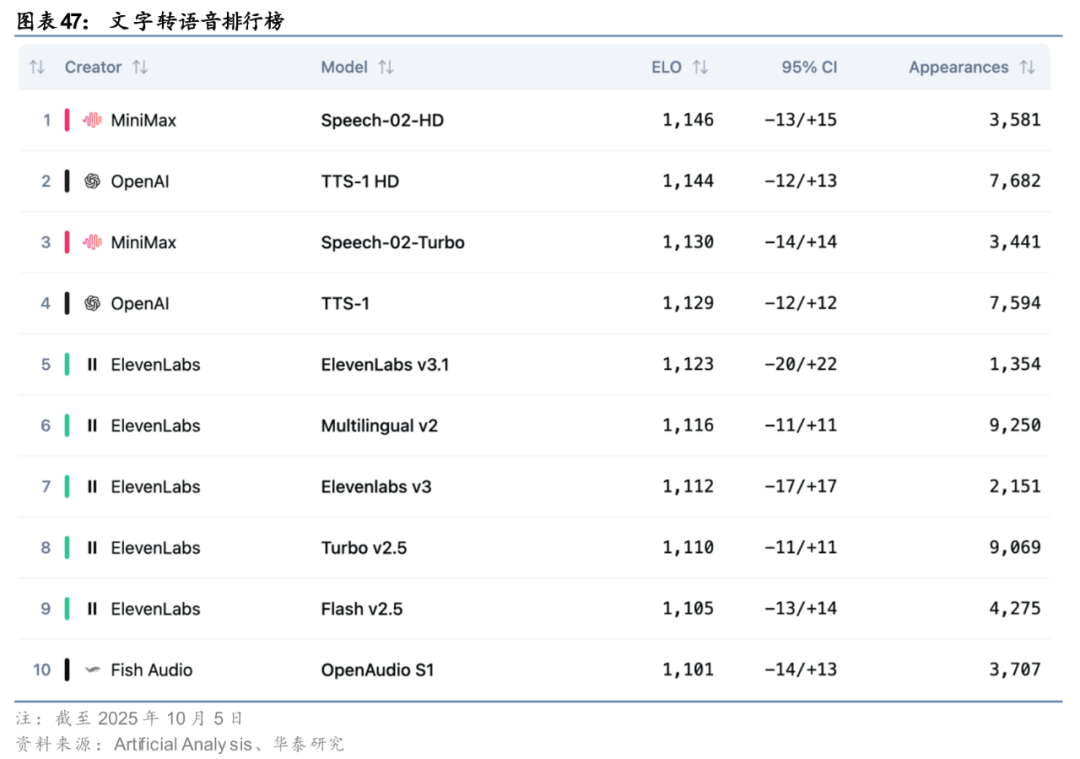Viewport: 1080px width, 759px height.
Task: Click the TTS-1 model name in row 4
Action: 345,304
